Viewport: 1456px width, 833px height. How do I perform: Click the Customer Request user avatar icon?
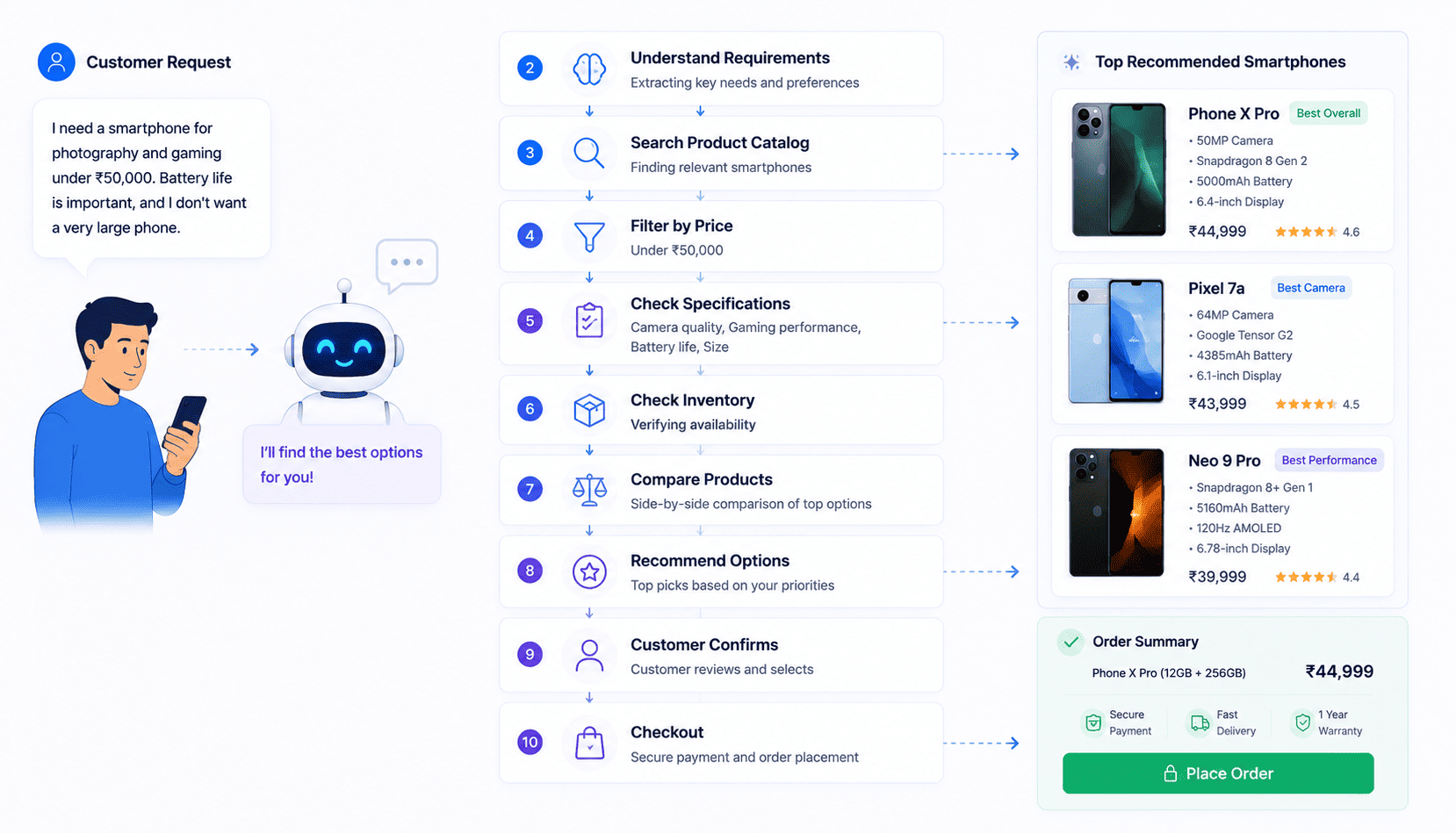coord(56,62)
